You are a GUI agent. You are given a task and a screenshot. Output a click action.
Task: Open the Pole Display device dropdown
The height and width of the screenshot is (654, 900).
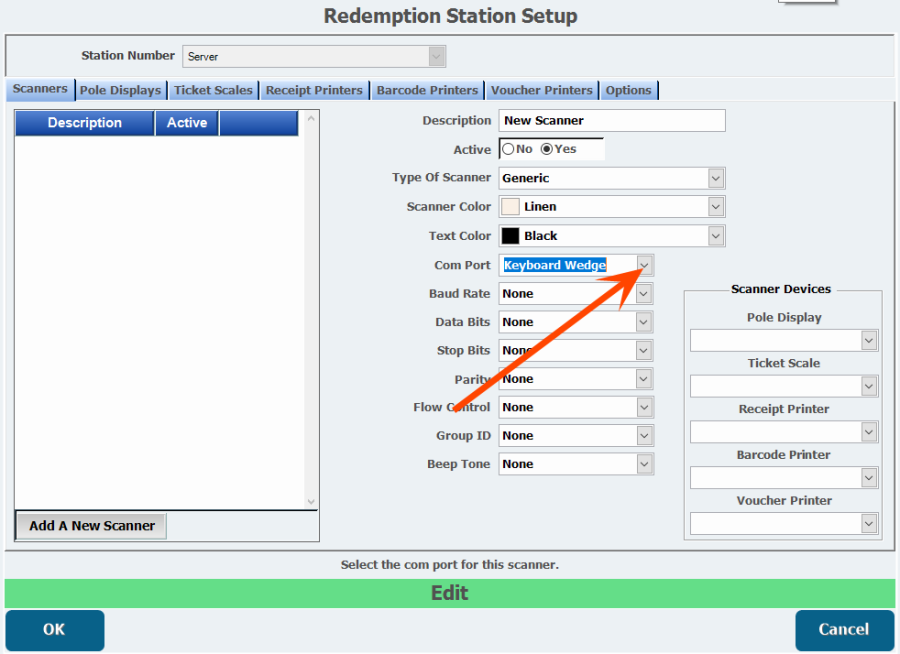868,341
